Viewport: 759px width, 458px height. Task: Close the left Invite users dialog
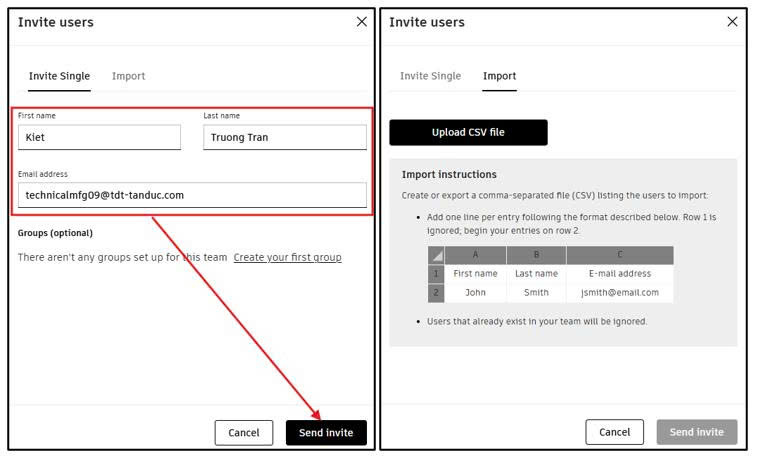362,22
